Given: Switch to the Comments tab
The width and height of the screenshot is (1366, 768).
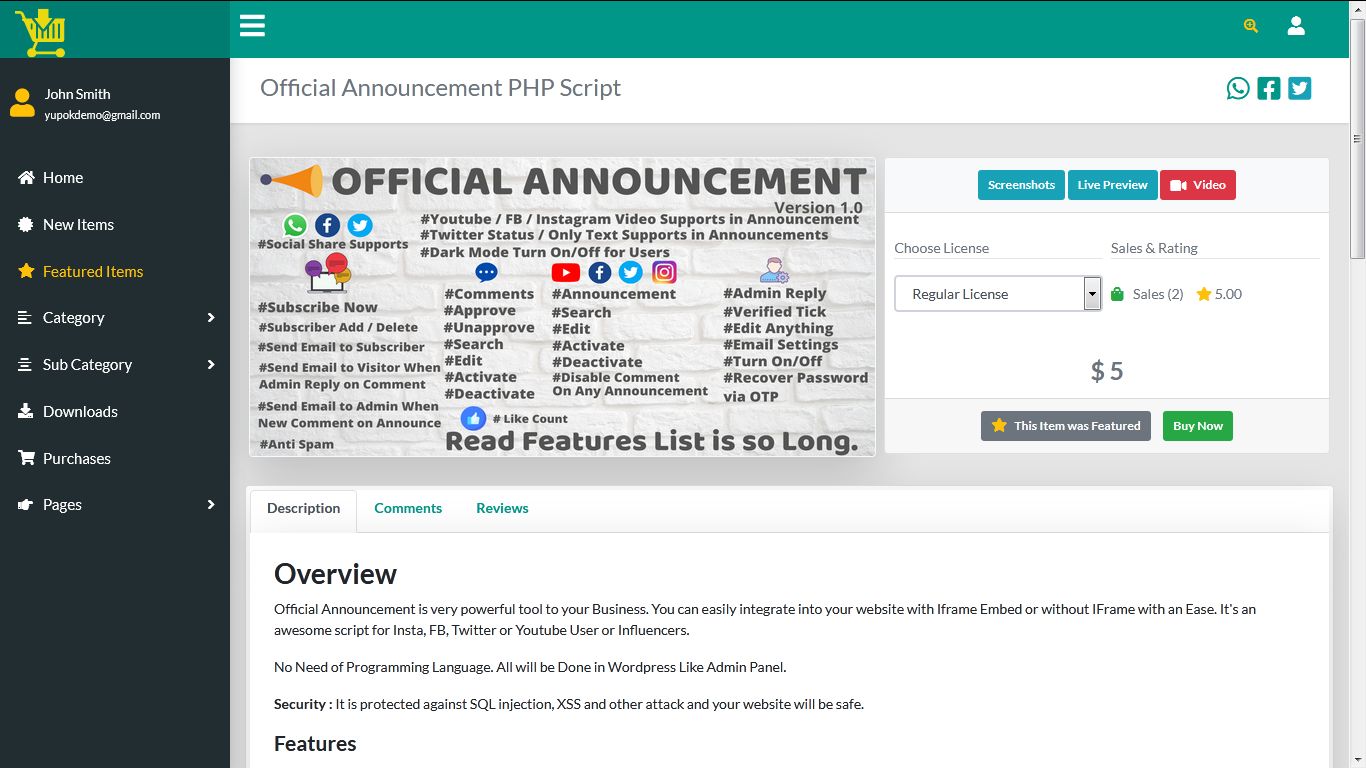Looking at the screenshot, I should pyautogui.click(x=408, y=508).
